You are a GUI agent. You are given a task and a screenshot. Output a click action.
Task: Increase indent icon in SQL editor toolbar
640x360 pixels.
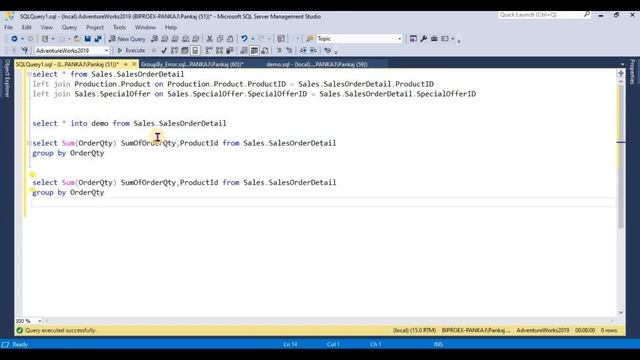tap(313, 50)
